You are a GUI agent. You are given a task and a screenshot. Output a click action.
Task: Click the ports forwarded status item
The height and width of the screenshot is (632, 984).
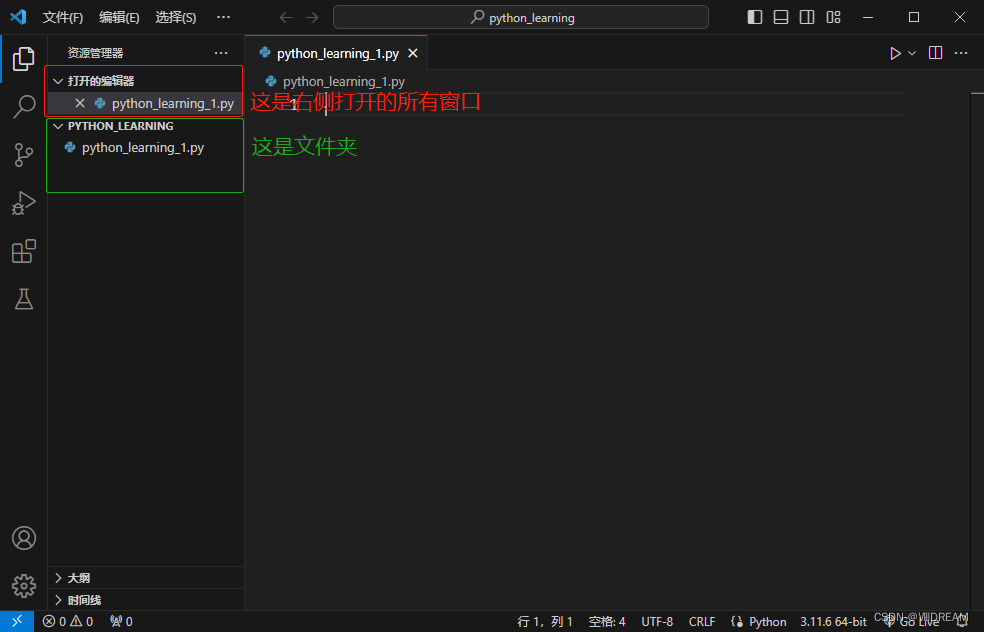pyautogui.click(x=121, y=621)
